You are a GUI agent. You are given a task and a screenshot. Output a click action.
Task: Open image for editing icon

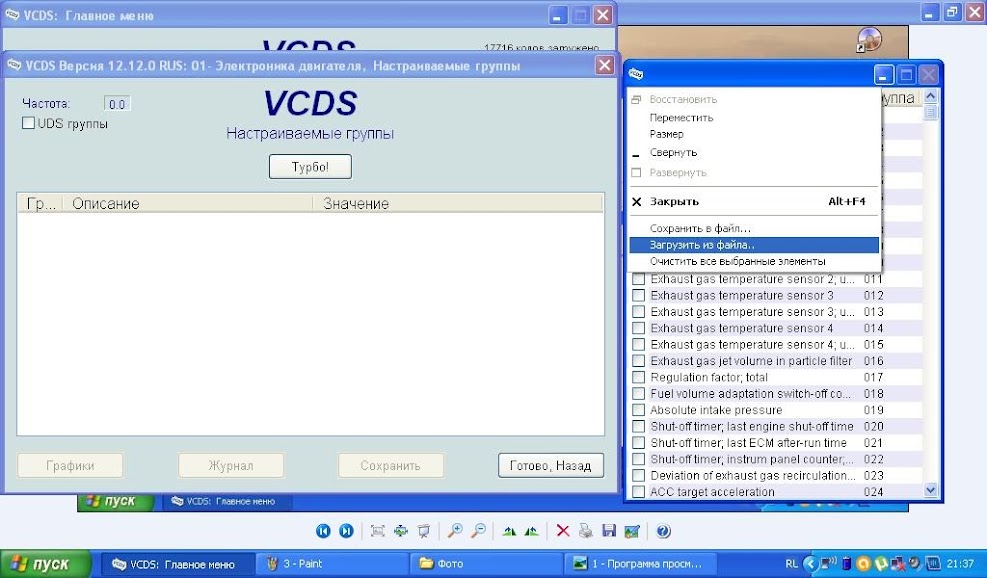click(632, 531)
